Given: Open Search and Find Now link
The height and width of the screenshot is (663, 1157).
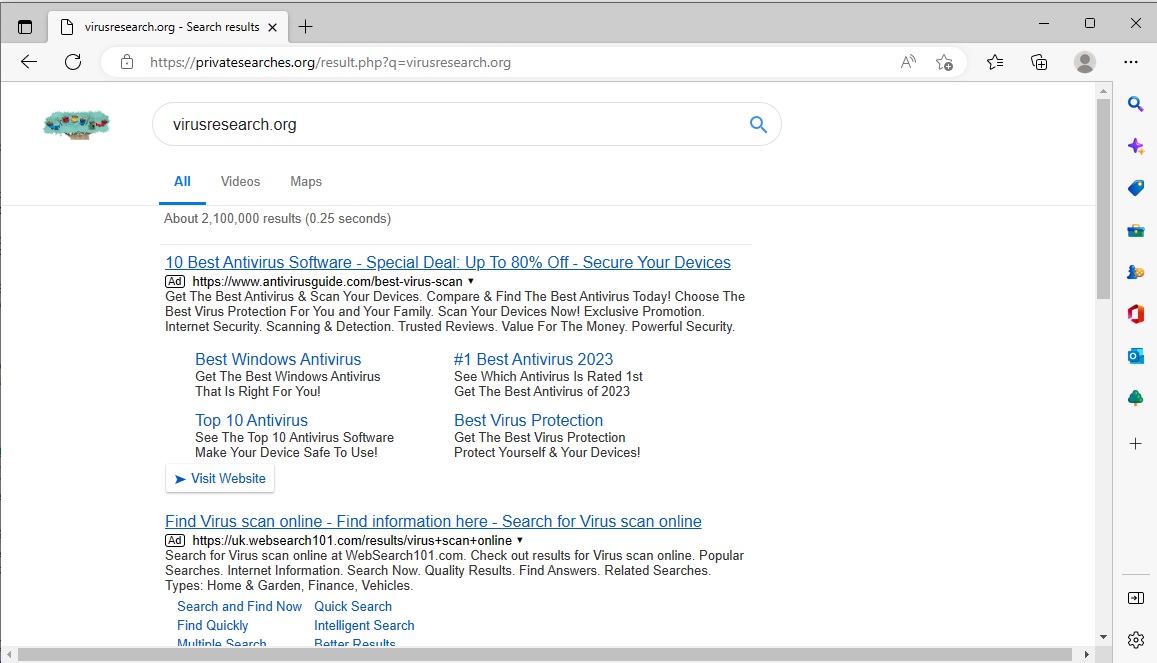Looking at the screenshot, I should coord(239,606).
